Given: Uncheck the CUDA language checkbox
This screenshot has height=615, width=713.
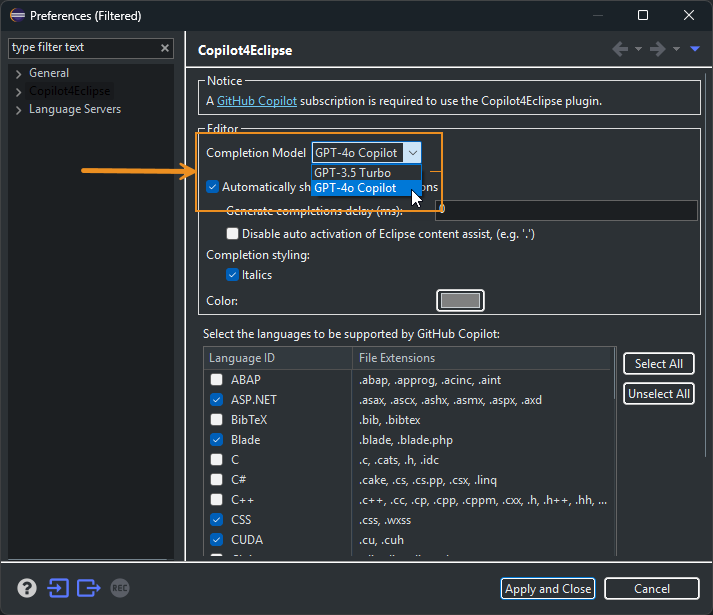Looking at the screenshot, I should pos(216,539).
